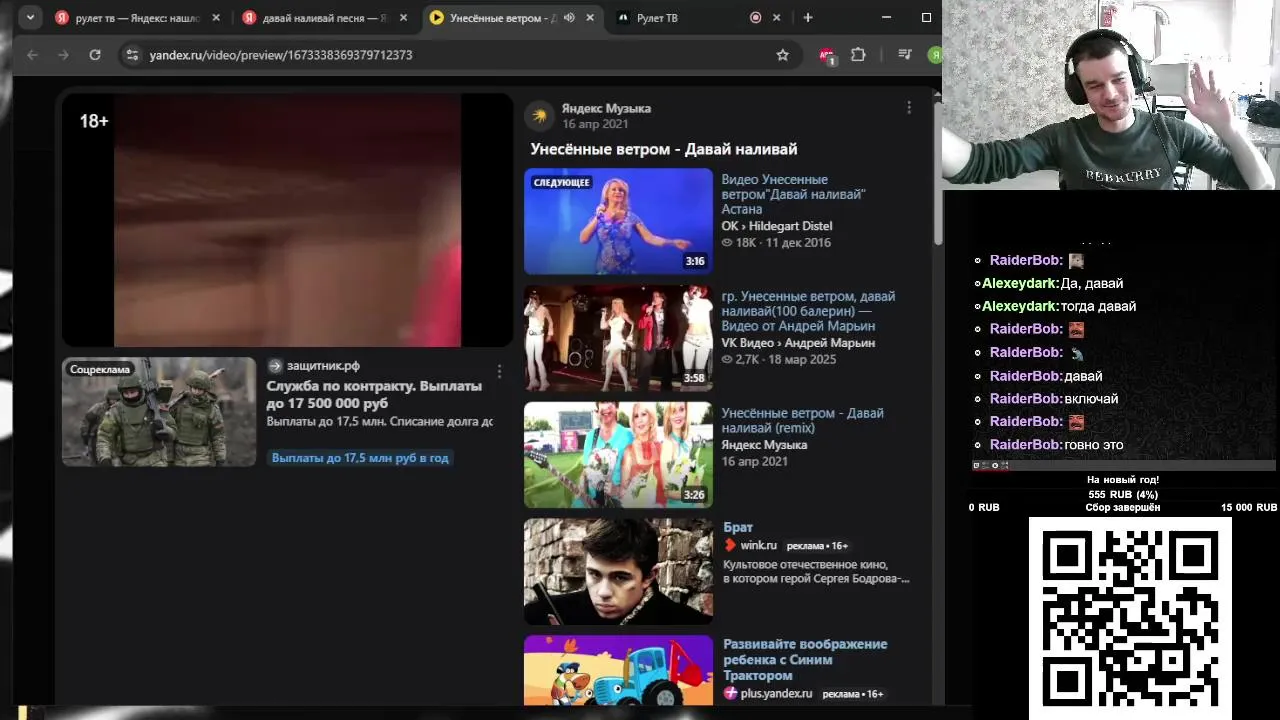Open the browser profile avatar
1280x720 pixels.
[935, 55]
